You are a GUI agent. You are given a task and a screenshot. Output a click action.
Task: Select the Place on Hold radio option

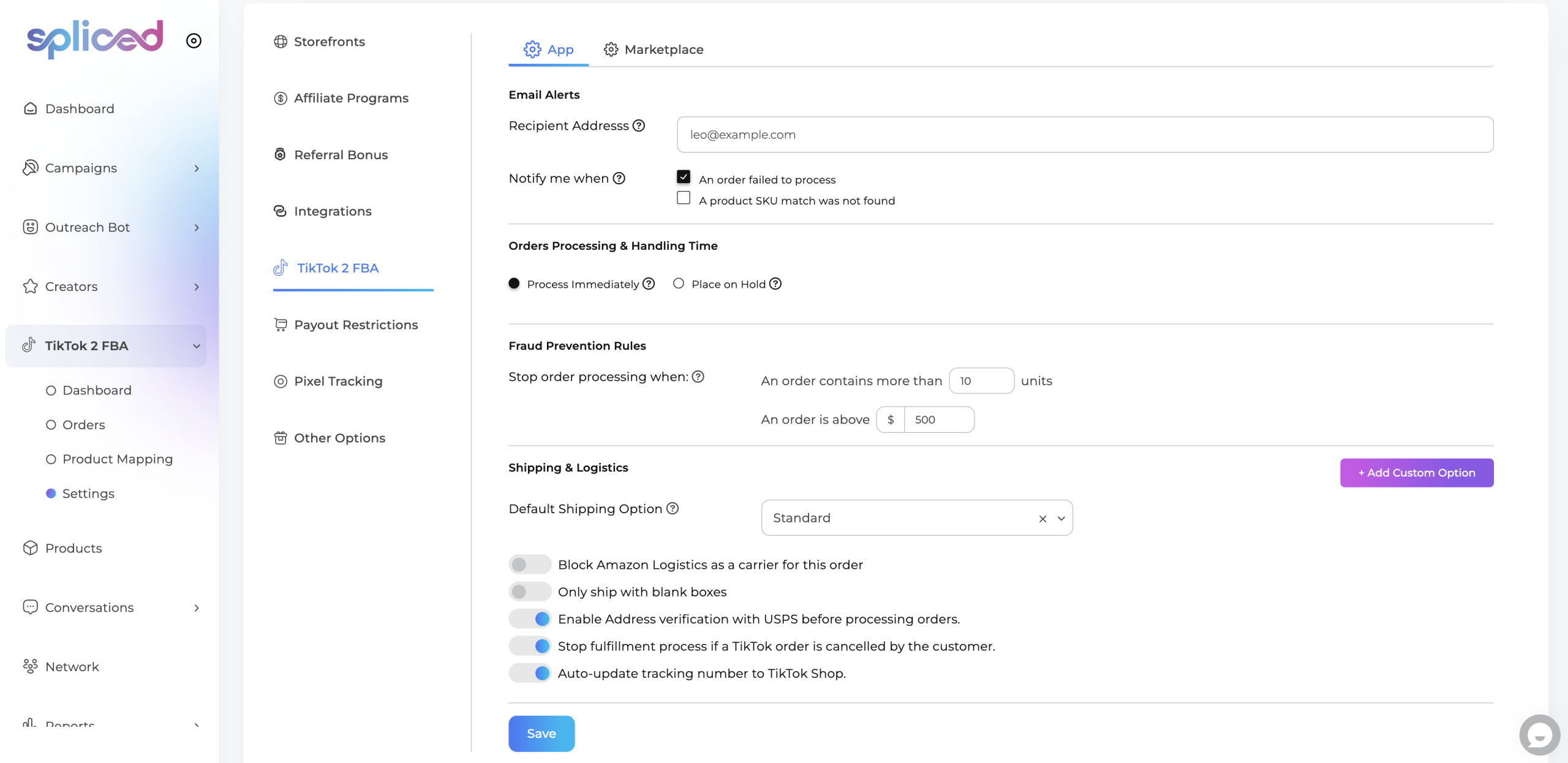pos(679,284)
